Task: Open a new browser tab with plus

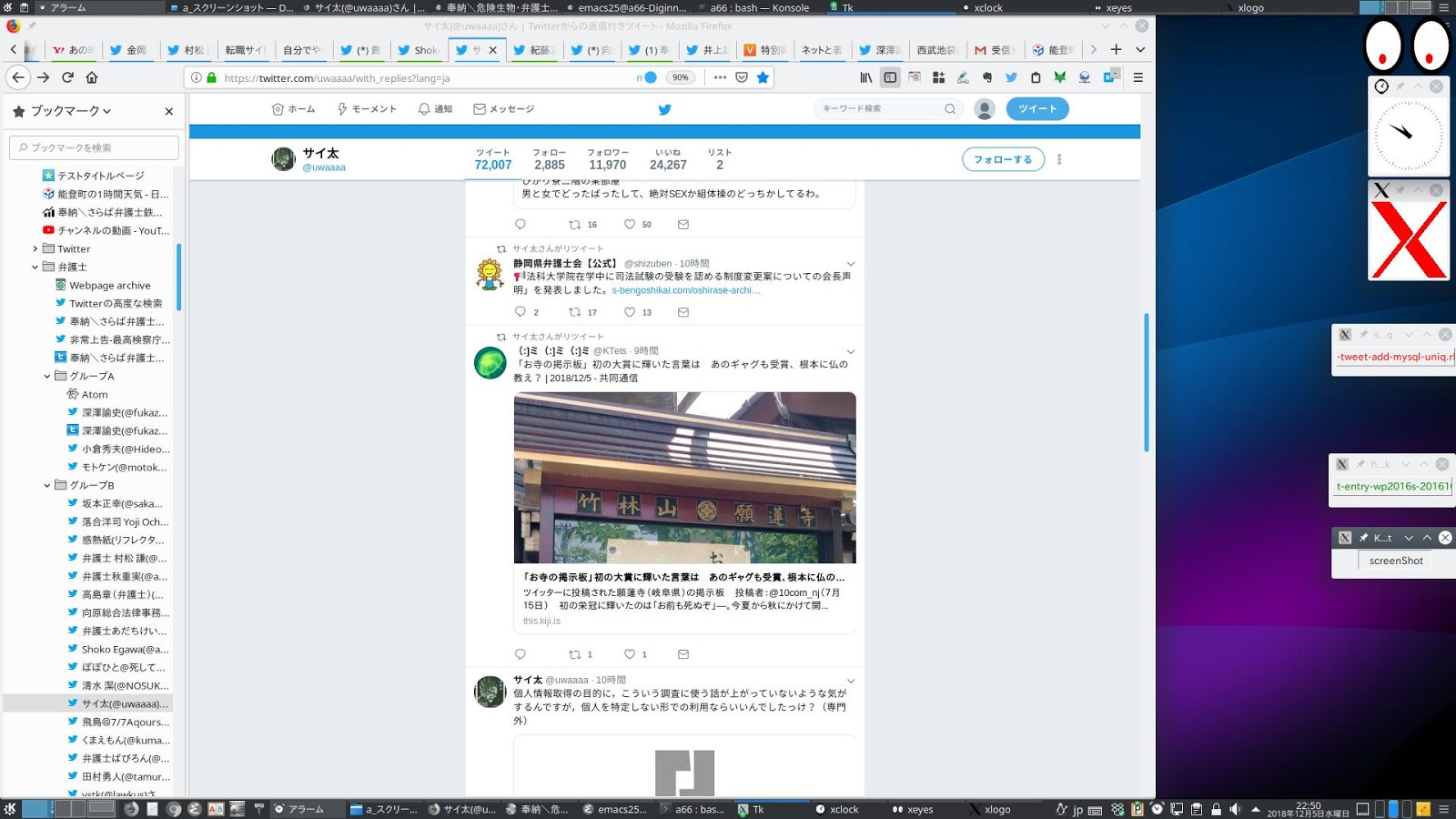Action: 1117,49
